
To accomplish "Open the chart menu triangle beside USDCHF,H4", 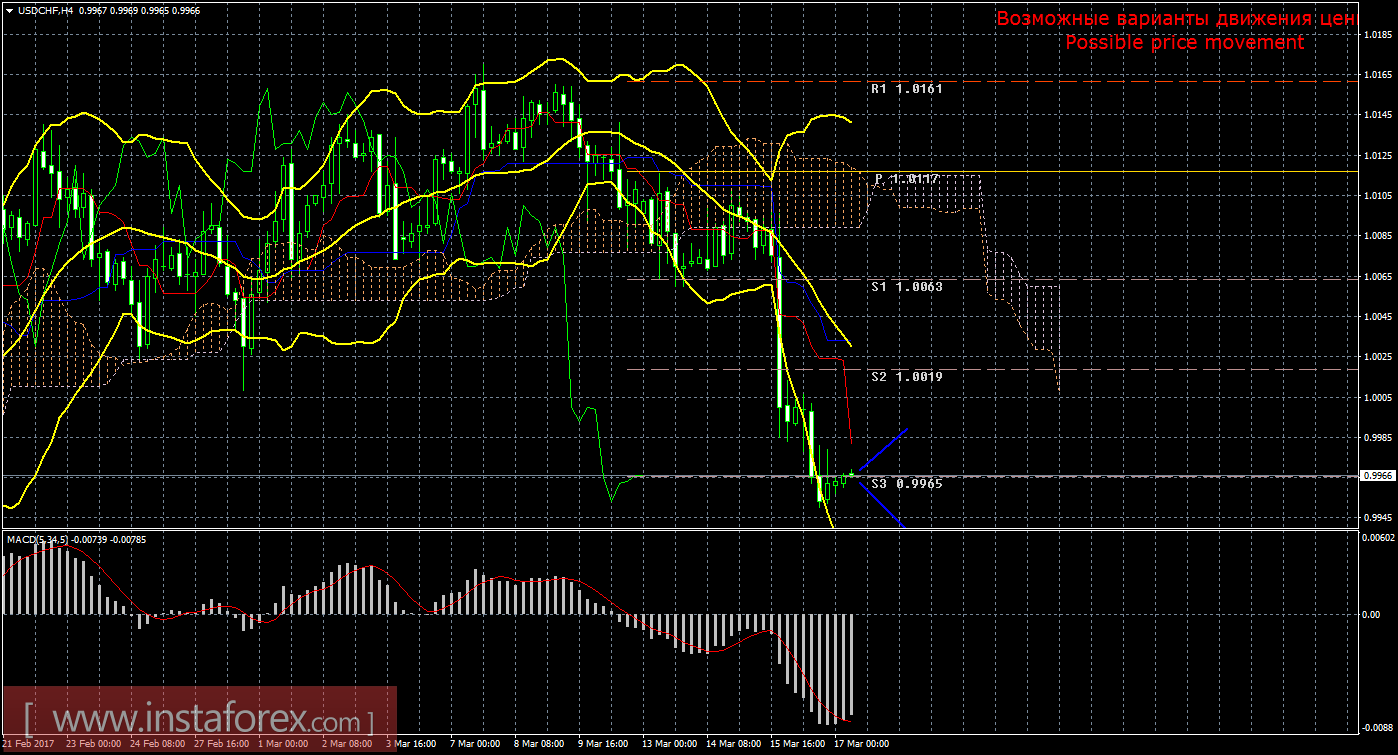I will coord(10,9).
